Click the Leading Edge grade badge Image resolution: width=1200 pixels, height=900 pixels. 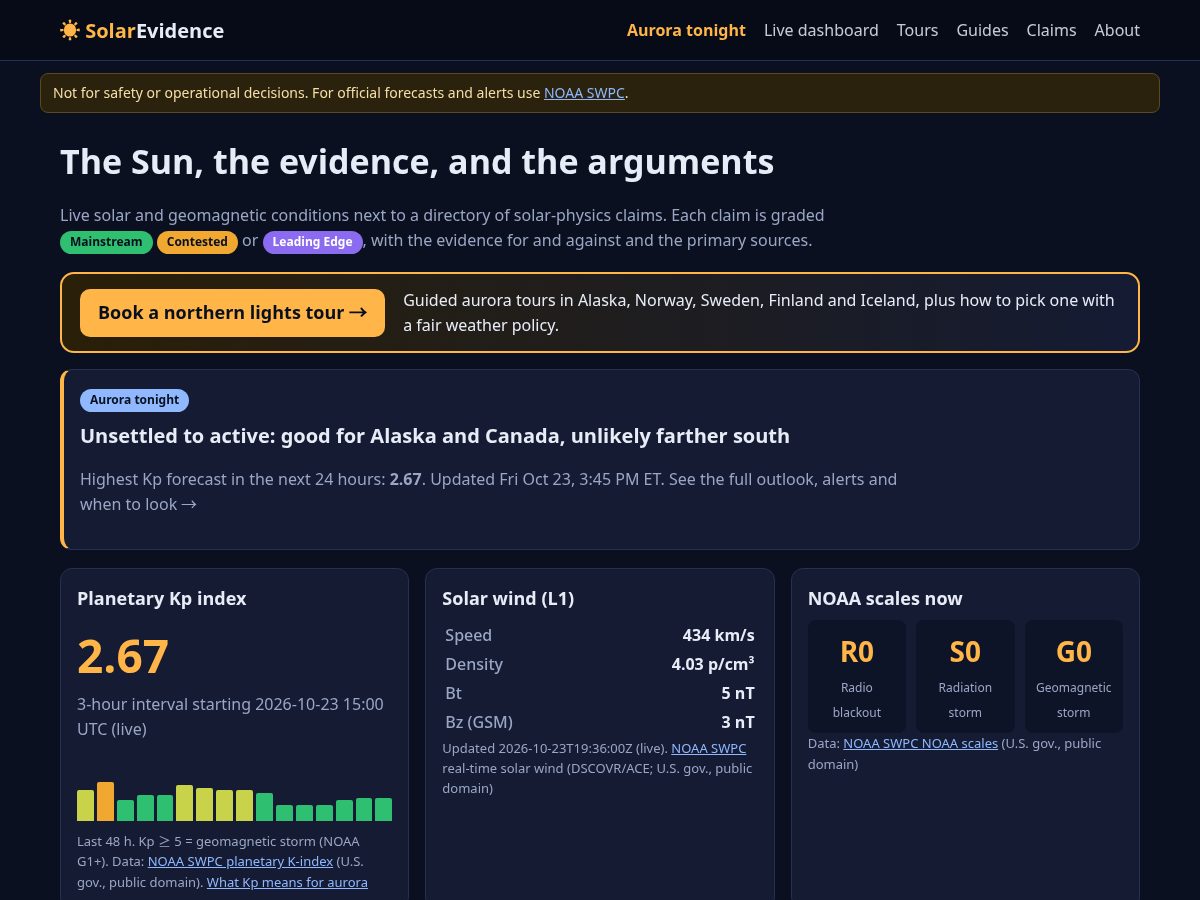[x=312, y=242]
